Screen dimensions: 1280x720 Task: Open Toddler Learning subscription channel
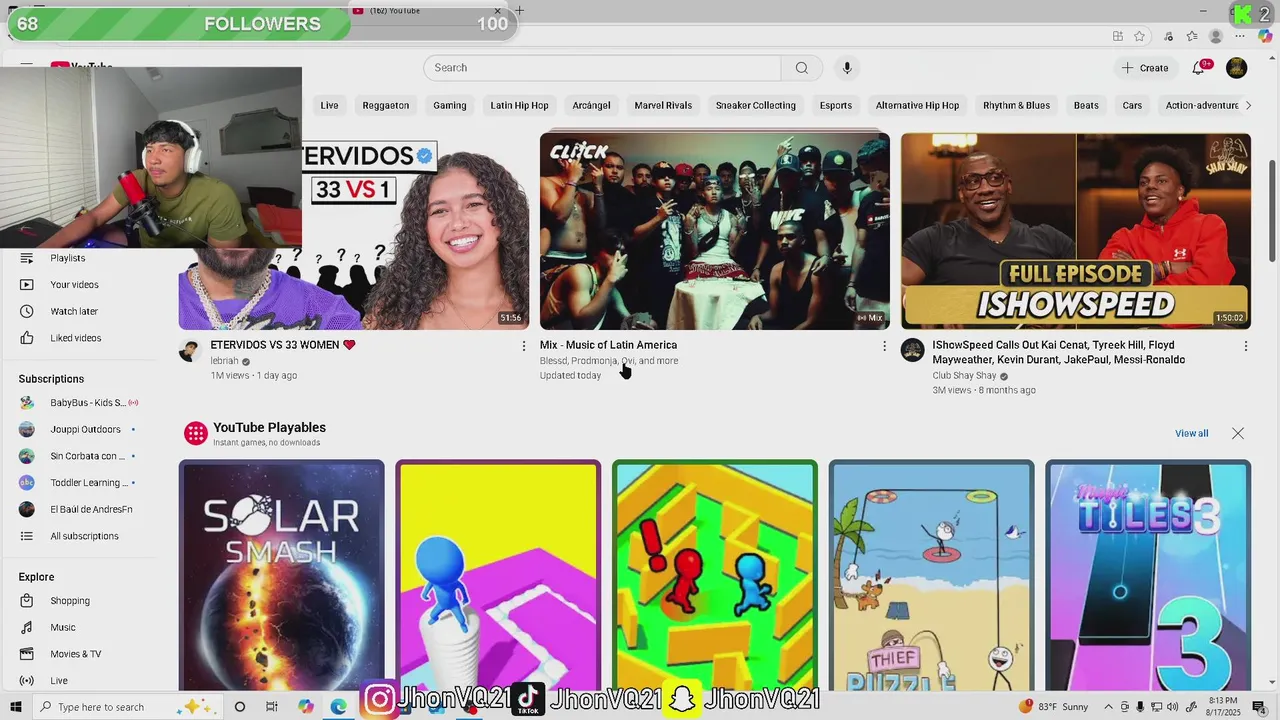point(88,483)
